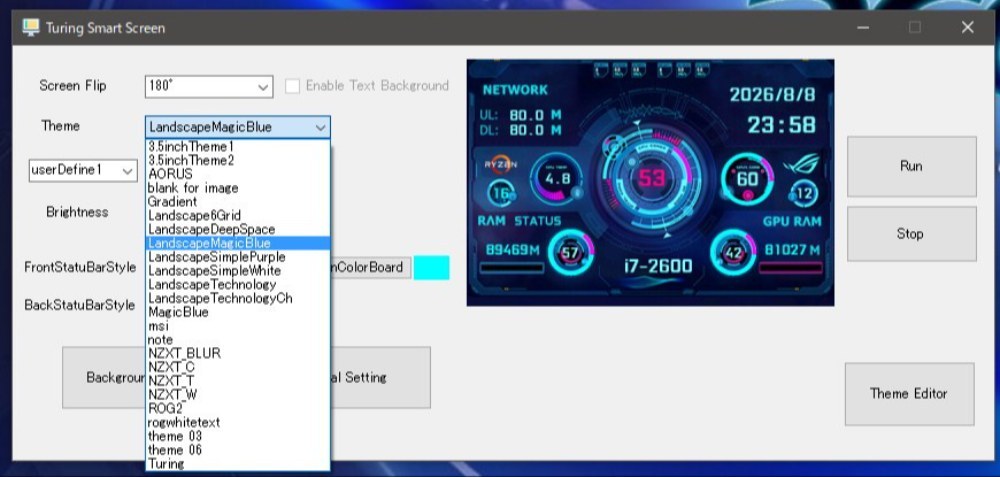
Task: Select the NZXT_W theme
Action: click(x=237, y=395)
